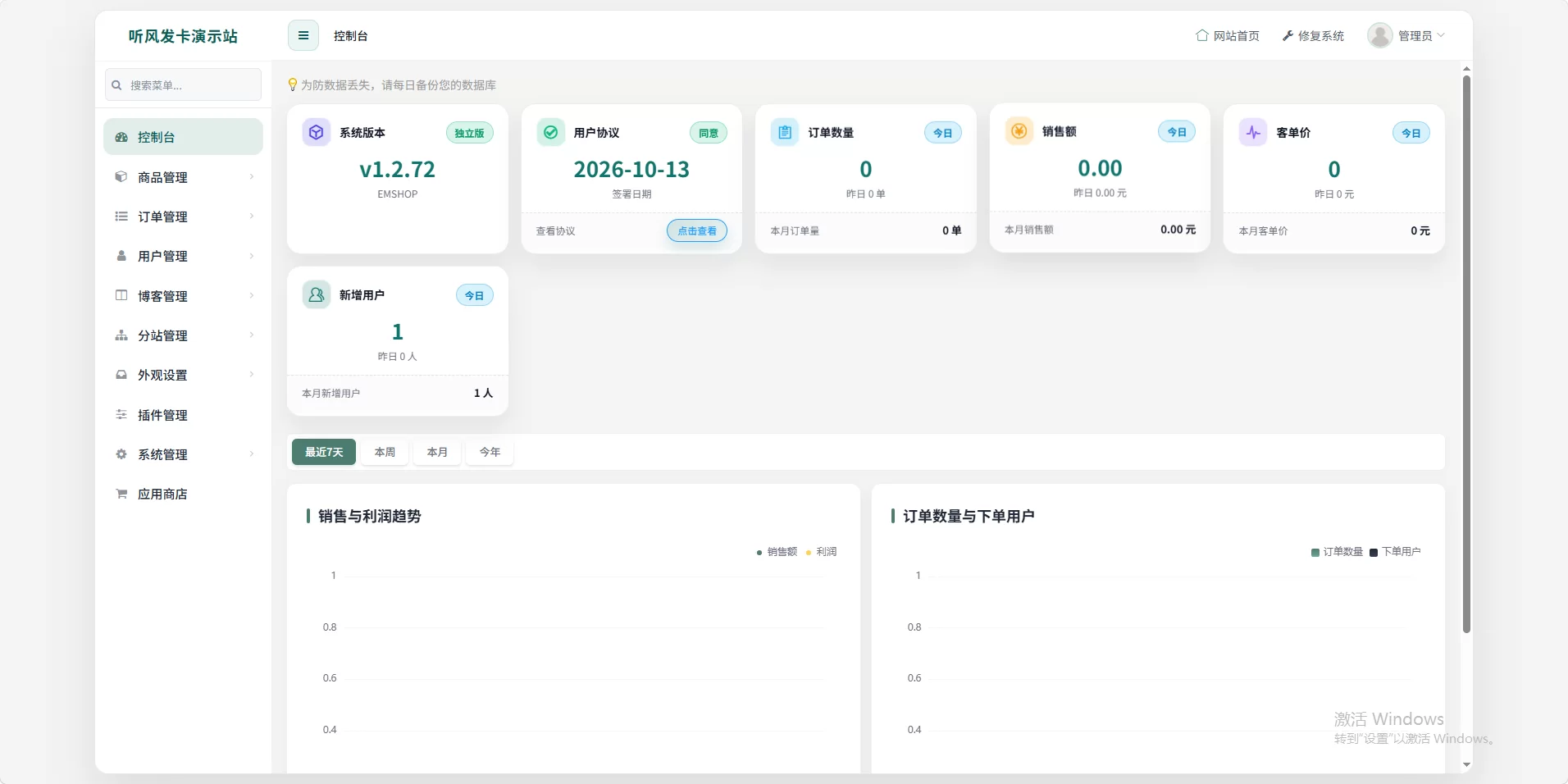Toggle 销售额 series in chart legend
The image size is (1568, 784).
pyautogui.click(x=777, y=552)
